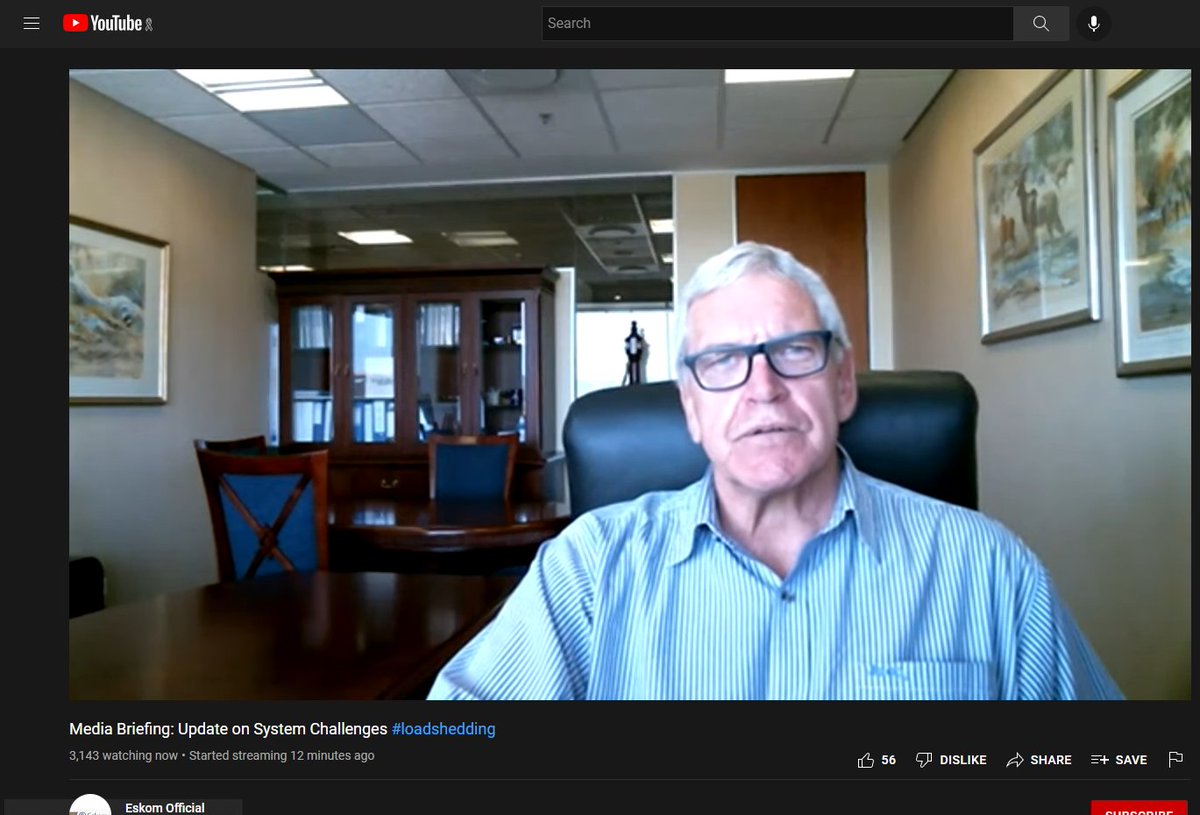Open the hamburger guide menu
Viewport: 1200px width, 815px height.
click(31, 23)
